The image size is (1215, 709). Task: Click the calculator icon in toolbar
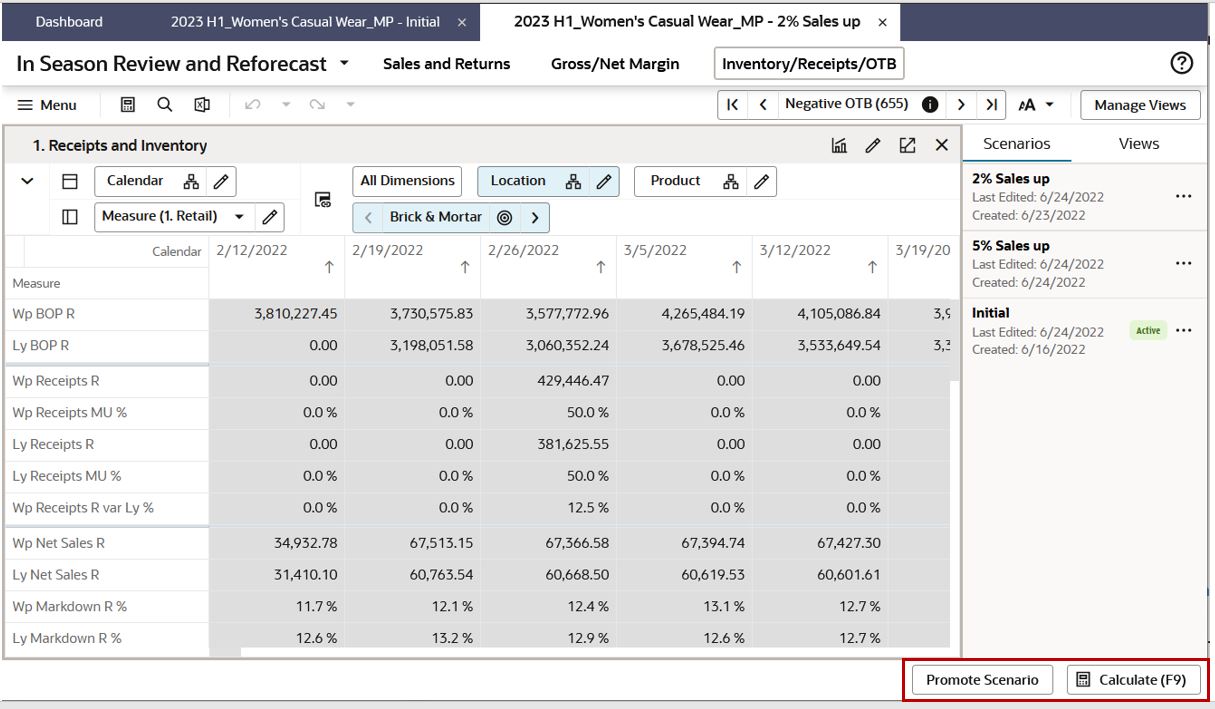(x=128, y=105)
